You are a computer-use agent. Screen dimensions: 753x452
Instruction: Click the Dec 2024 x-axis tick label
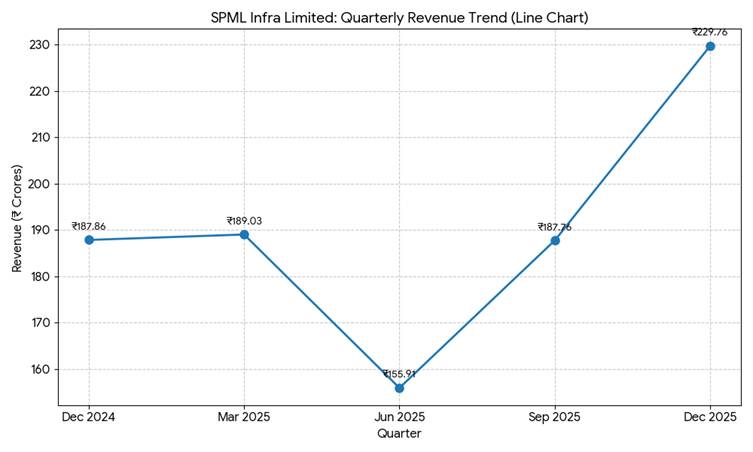click(x=89, y=417)
